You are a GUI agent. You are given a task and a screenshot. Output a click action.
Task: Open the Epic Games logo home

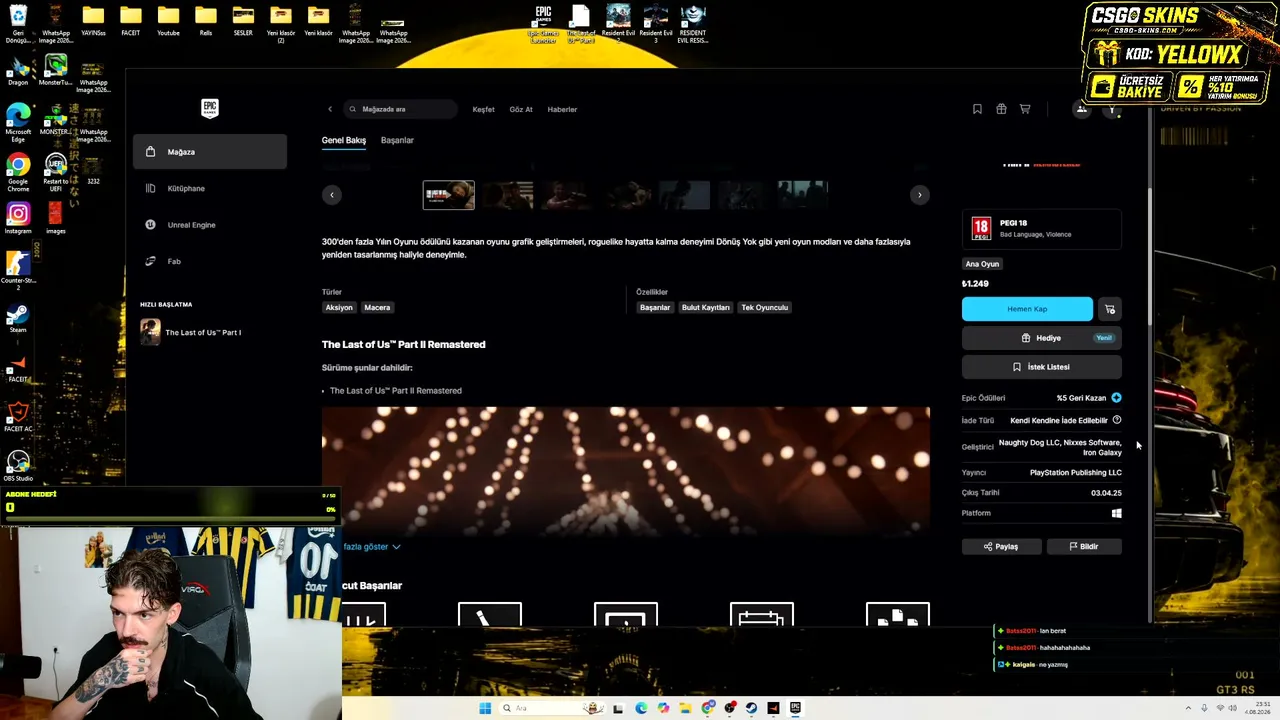point(209,108)
